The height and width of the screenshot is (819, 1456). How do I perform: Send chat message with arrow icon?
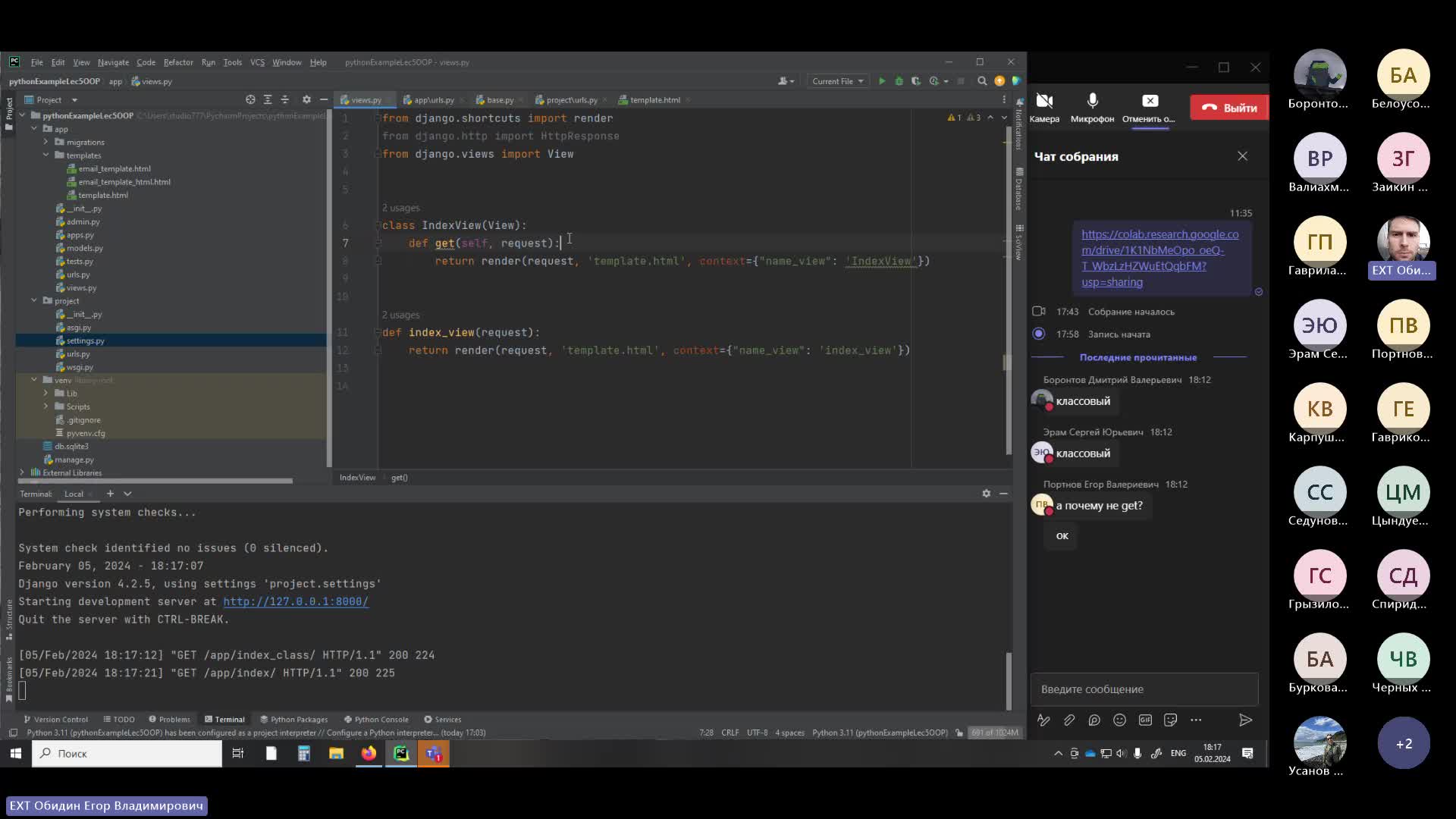click(x=1245, y=720)
